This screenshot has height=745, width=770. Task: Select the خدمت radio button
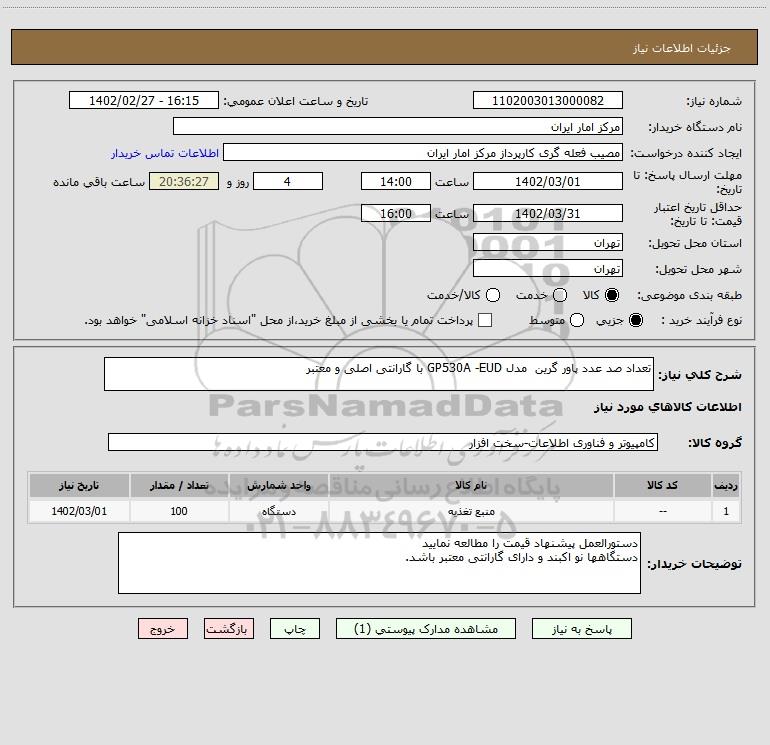pyautogui.click(x=560, y=295)
